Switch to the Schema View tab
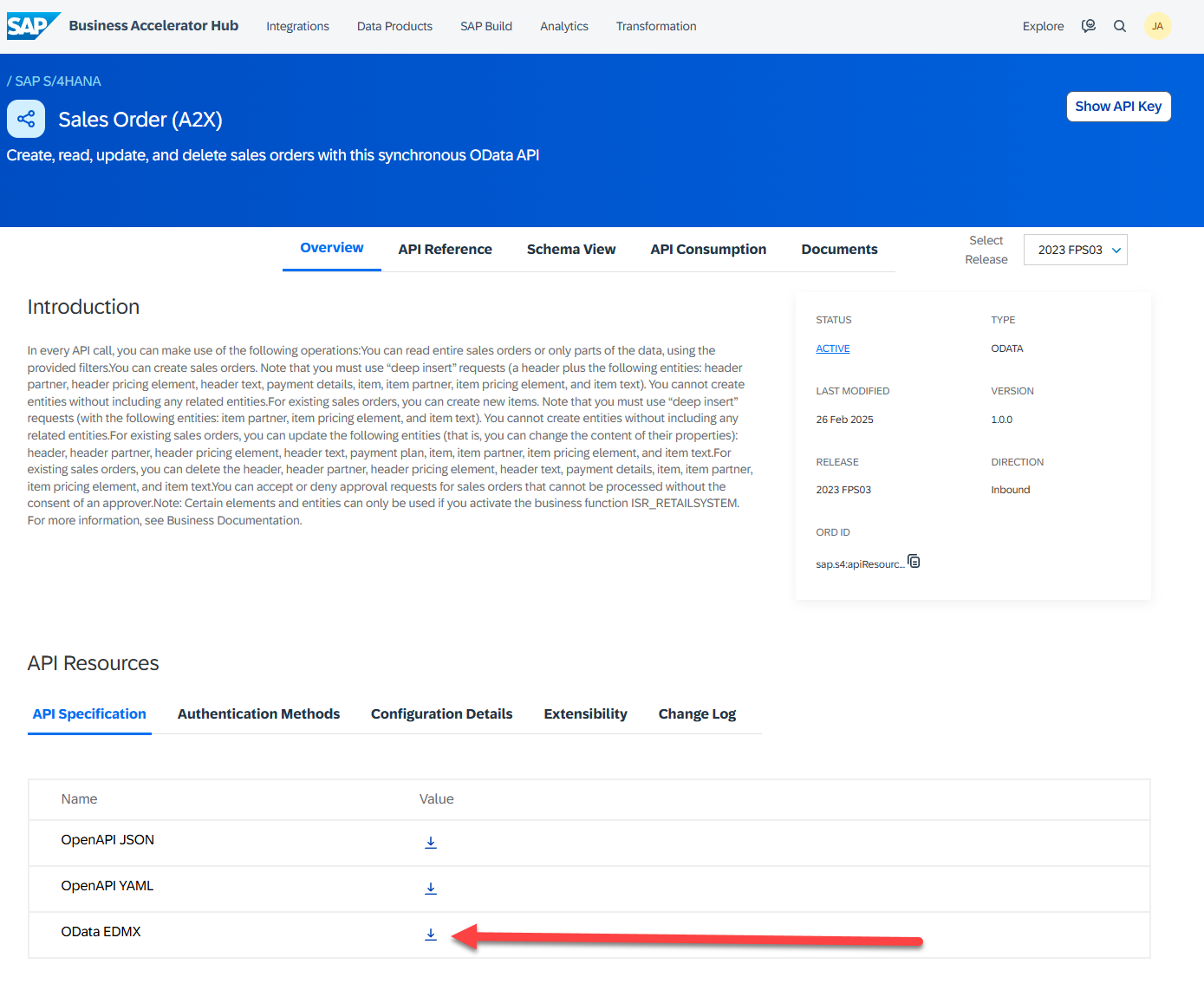1204x990 pixels. 571,250
